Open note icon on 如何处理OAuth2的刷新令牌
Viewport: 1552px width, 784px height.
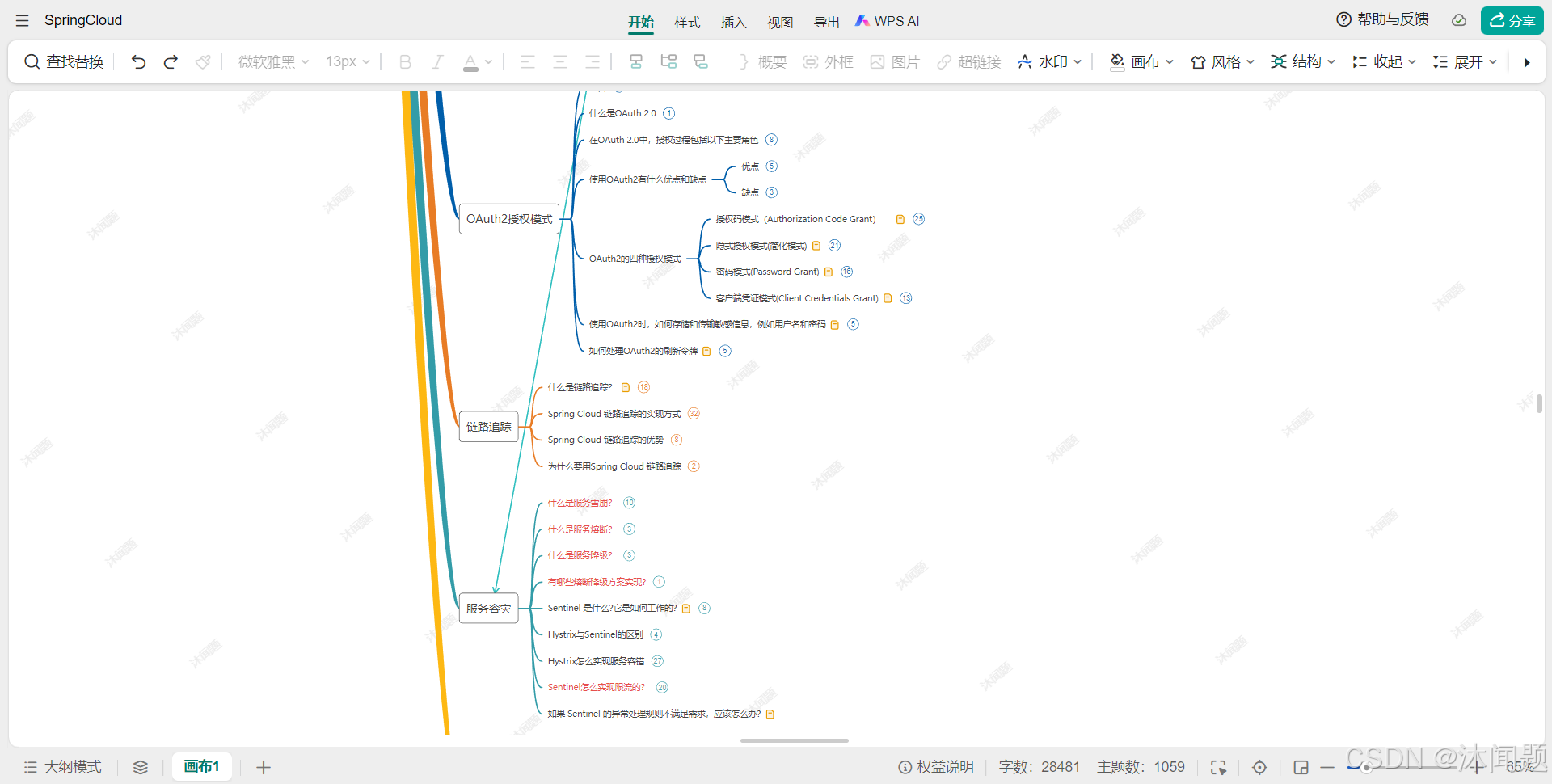(706, 352)
